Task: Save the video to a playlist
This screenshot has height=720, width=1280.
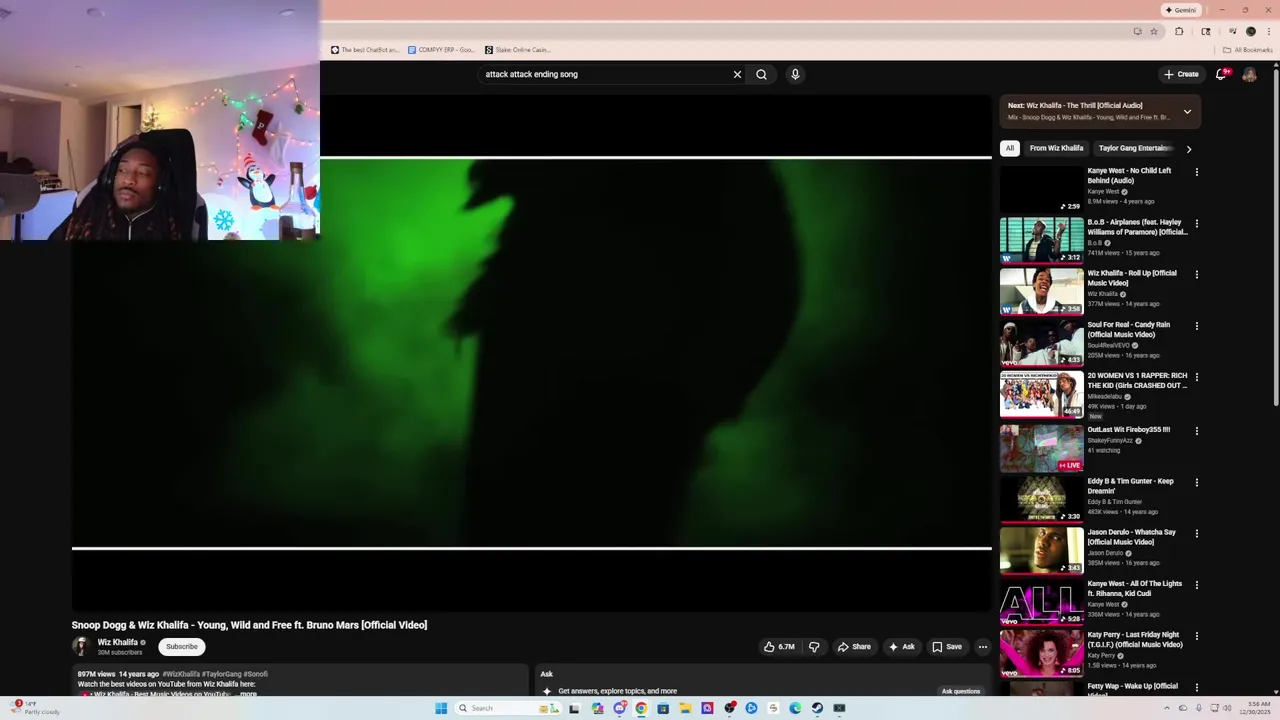Action: pos(947,647)
